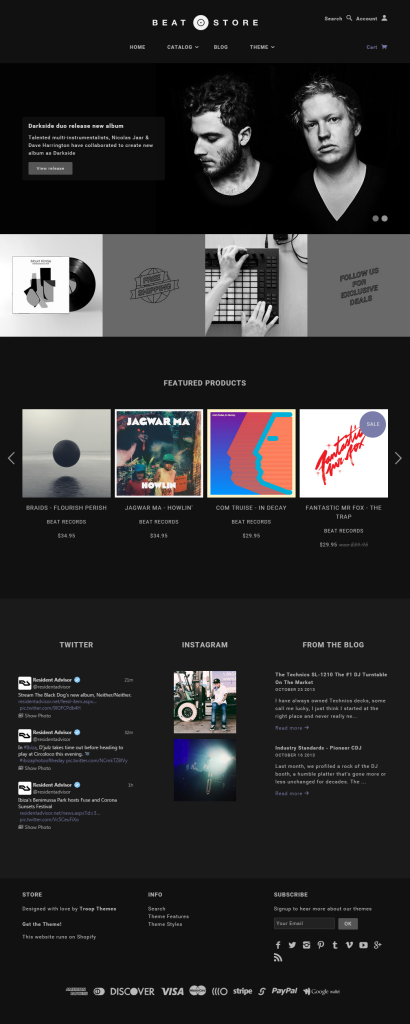The height and width of the screenshot is (1024, 410).
Task: Select the first slideshow dot indicator
Action: tap(376, 218)
